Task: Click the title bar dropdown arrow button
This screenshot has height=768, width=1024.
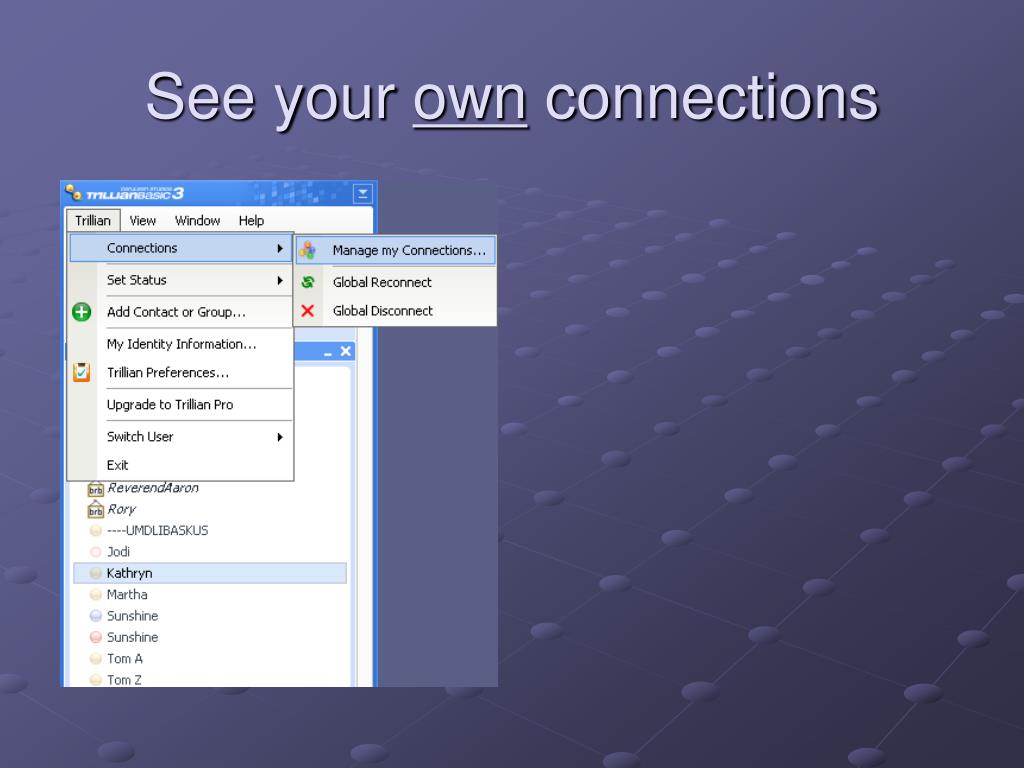Action: click(362, 193)
